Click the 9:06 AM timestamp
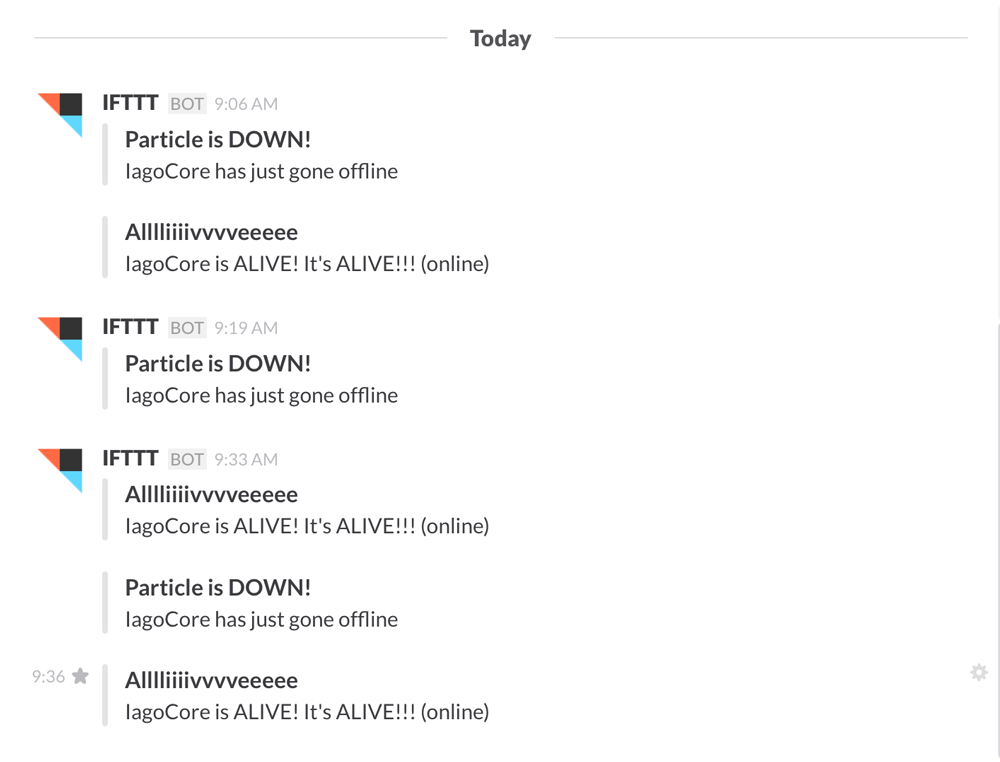This screenshot has height=762, width=1000. (246, 104)
